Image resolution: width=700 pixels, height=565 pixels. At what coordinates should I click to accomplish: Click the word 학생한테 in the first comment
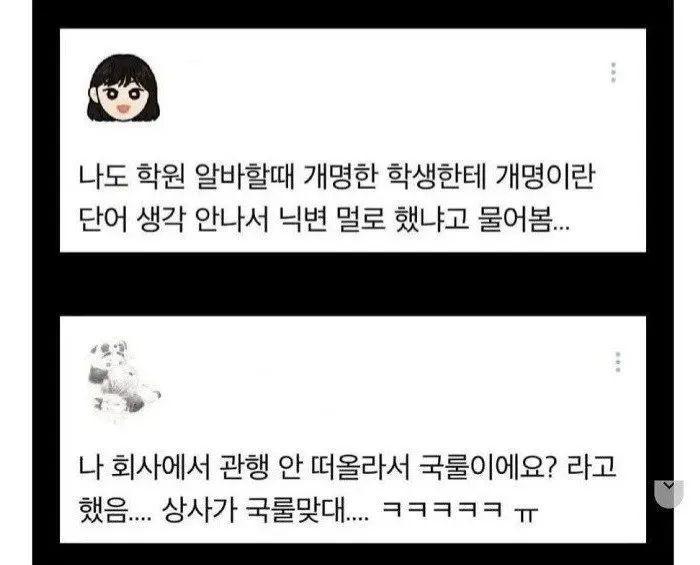click(436, 177)
